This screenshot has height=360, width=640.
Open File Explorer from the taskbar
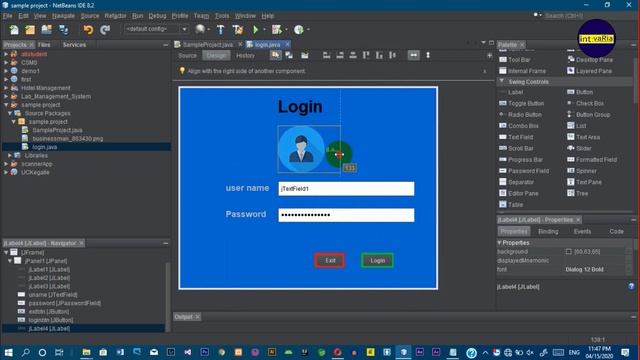coord(87,352)
